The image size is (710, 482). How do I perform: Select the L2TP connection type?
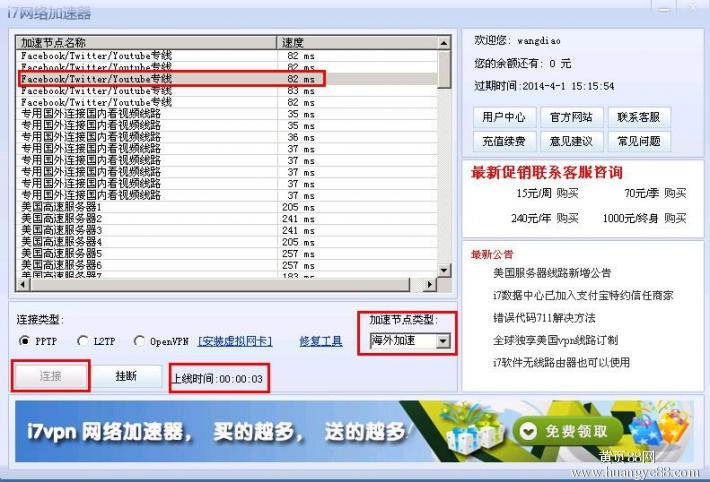coord(82,341)
